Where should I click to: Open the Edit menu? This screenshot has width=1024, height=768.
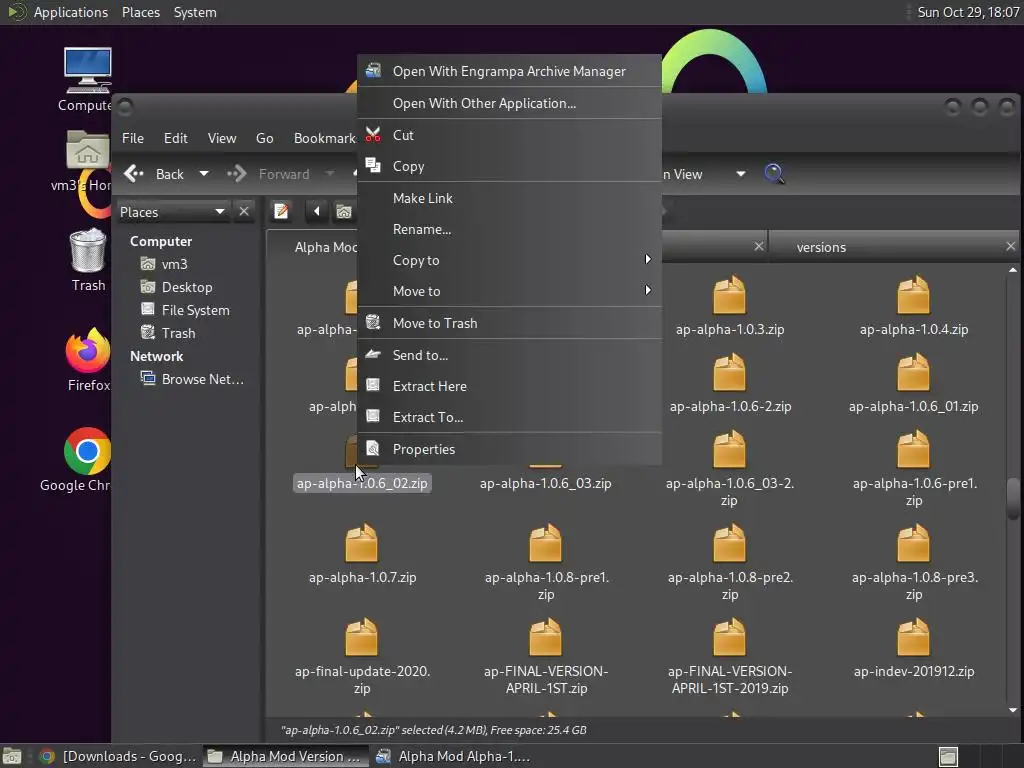175,138
